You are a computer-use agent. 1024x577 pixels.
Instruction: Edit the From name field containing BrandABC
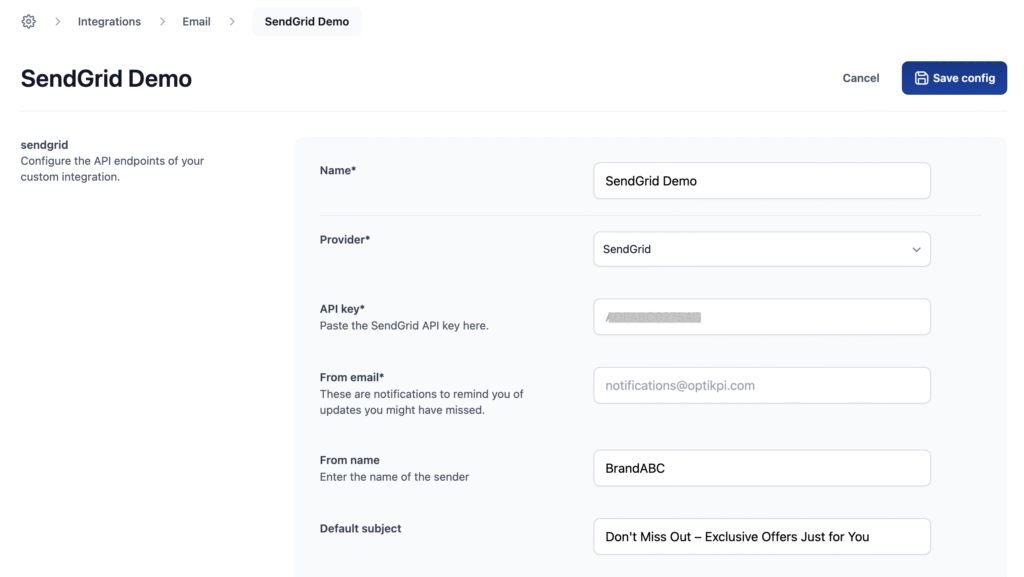(761, 468)
